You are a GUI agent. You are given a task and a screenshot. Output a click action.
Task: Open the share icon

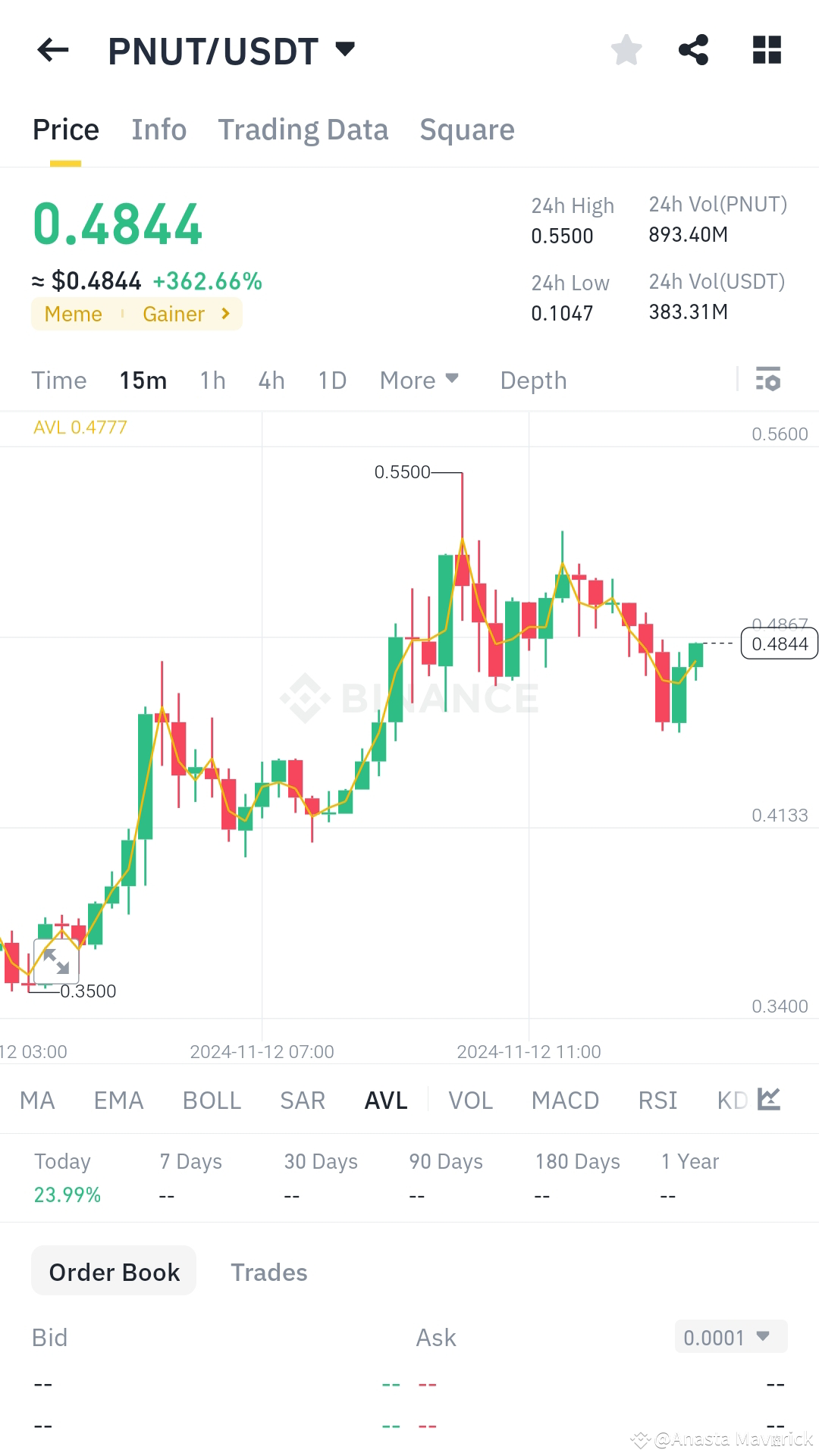694,50
